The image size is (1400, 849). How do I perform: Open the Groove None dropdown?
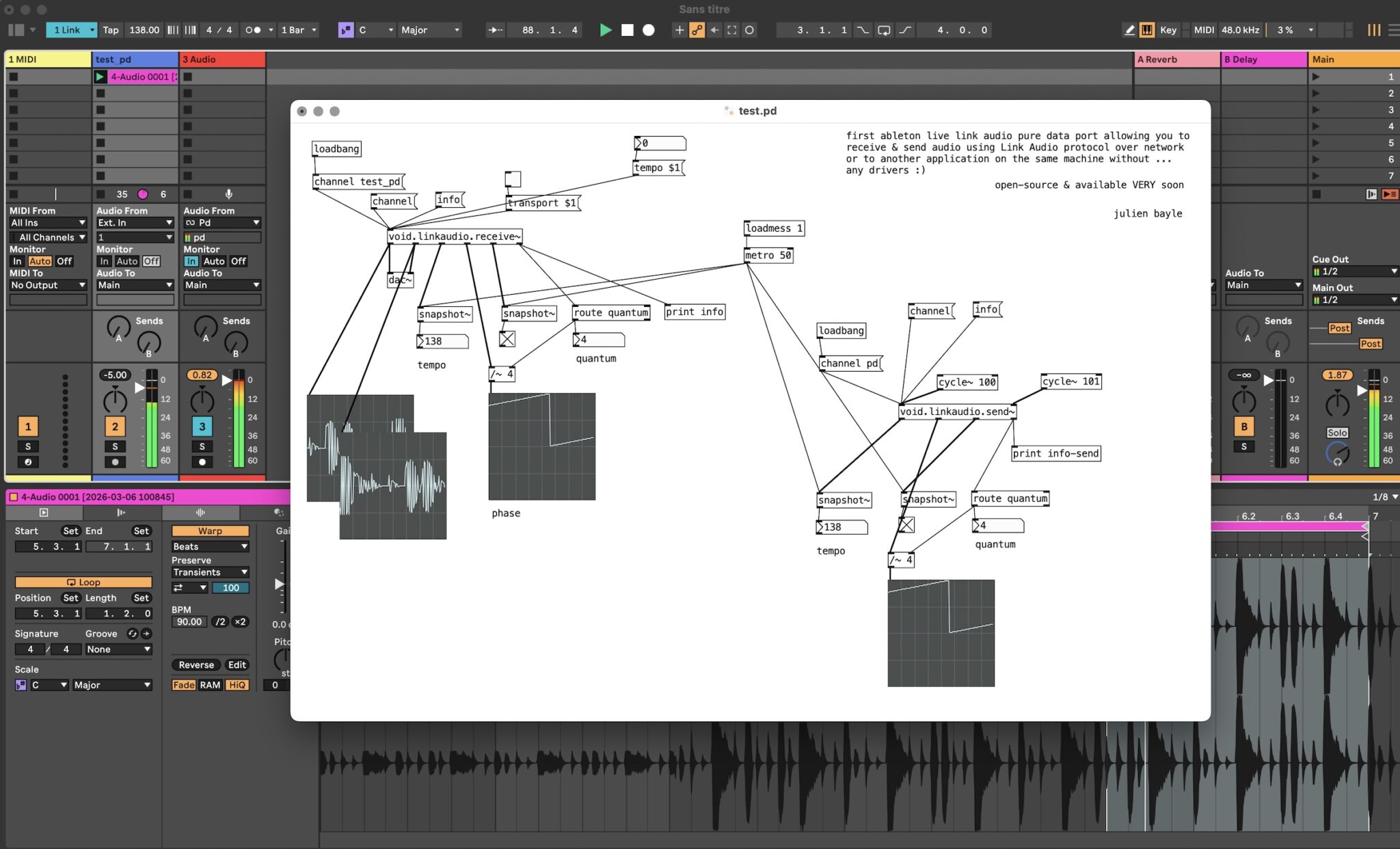point(118,649)
